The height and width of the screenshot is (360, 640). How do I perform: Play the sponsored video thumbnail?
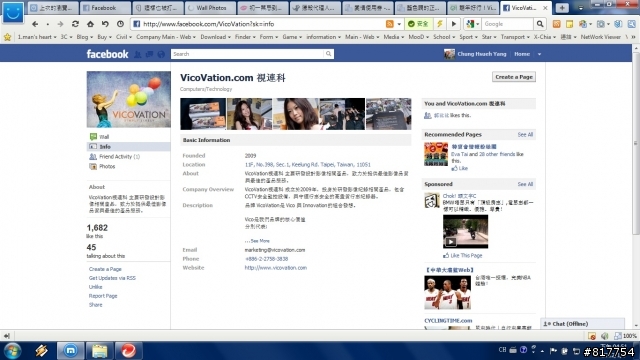tap(465, 231)
